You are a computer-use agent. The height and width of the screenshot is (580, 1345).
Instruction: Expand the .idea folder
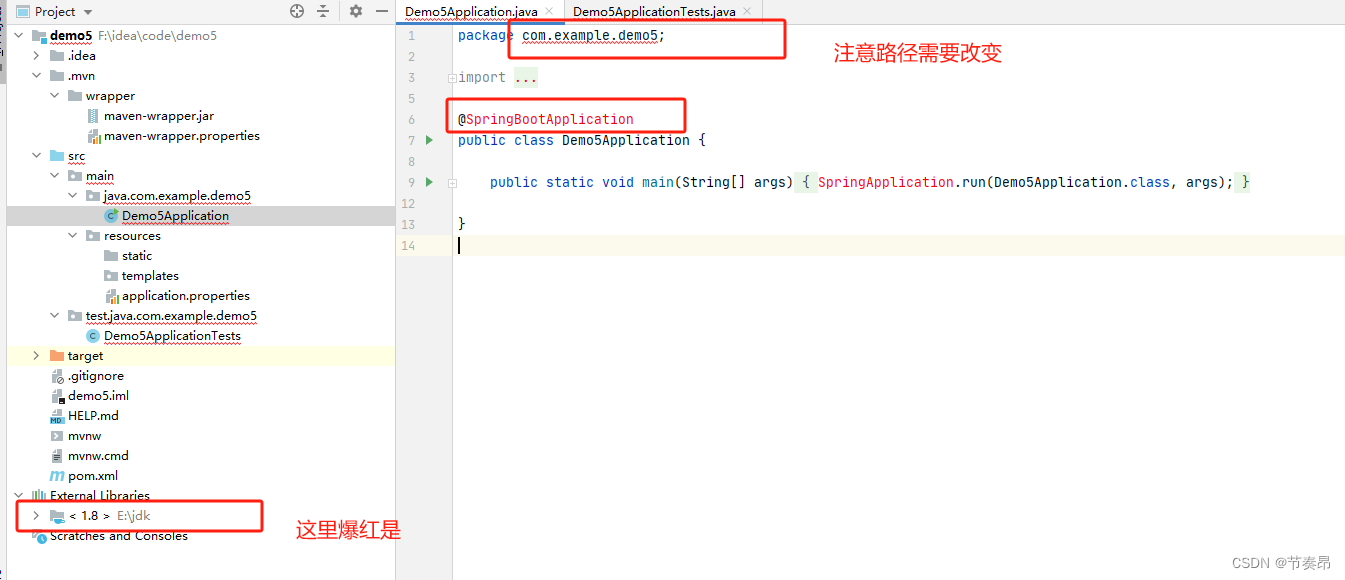(37, 56)
